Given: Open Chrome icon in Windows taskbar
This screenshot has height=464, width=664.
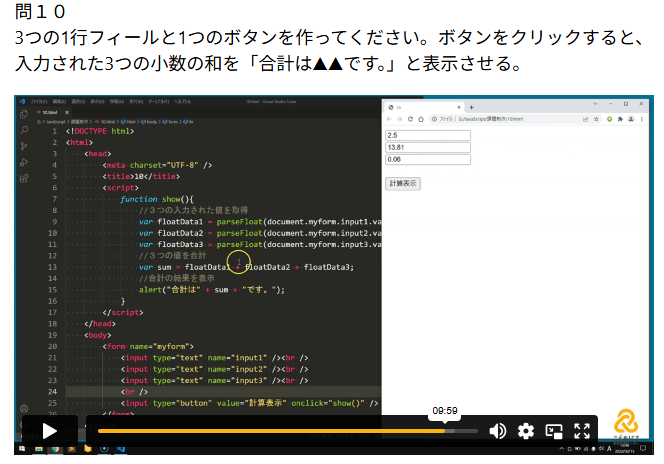Looking at the screenshot, I should 55,449.
